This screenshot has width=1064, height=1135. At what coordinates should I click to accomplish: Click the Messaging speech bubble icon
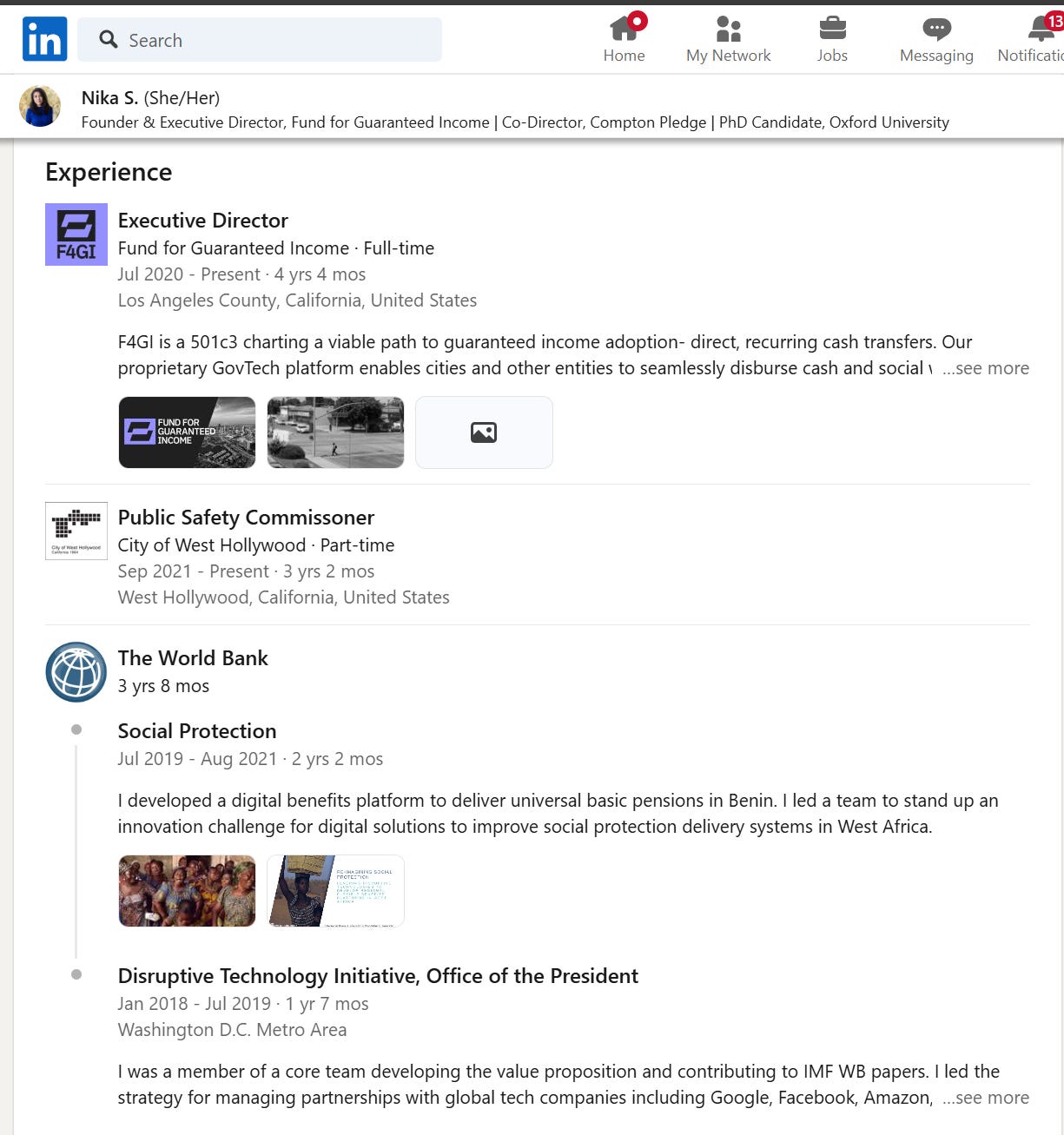pyautogui.click(x=936, y=30)
